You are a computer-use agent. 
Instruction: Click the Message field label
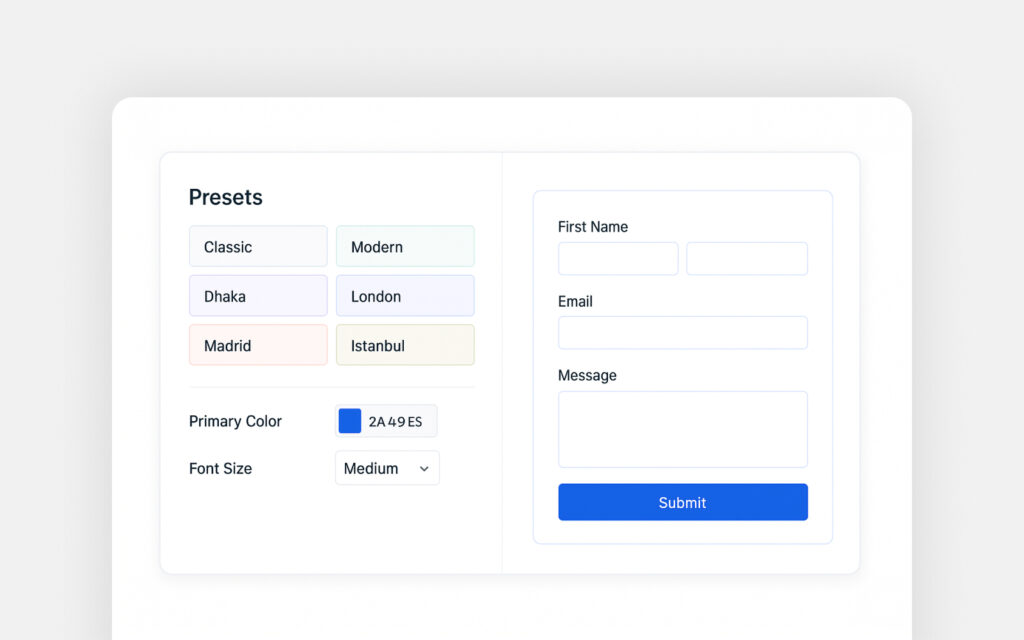587,375
